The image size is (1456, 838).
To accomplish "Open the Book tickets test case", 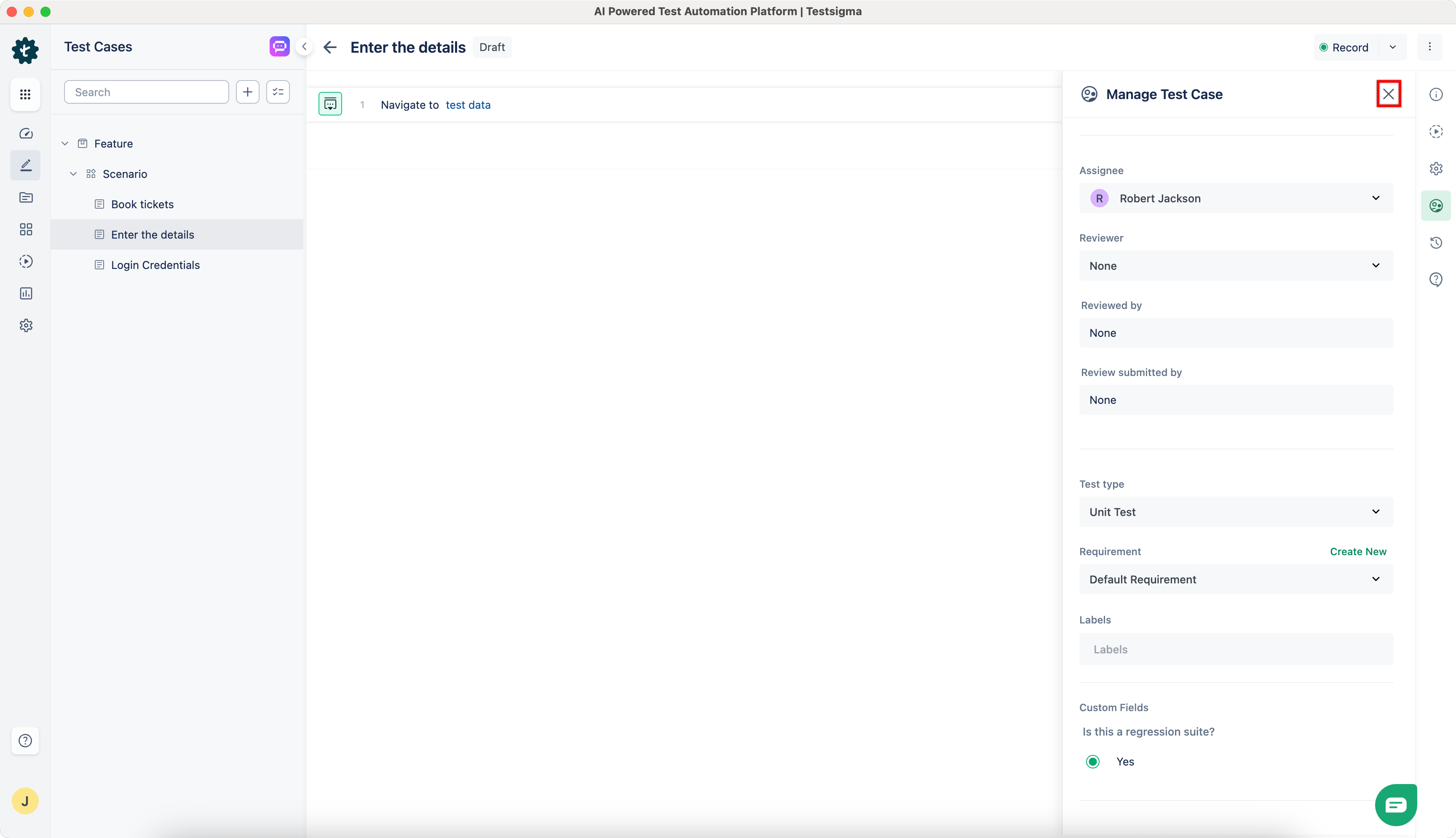I will point(142,204).
